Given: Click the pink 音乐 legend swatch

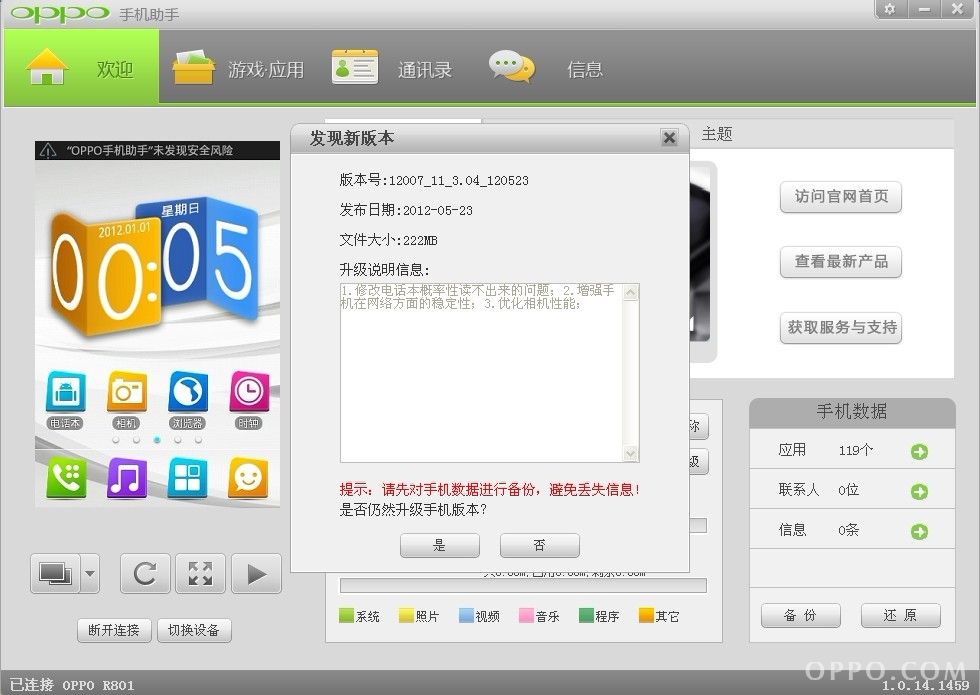Looking at the screenshot, I should (x=526, y=616).
